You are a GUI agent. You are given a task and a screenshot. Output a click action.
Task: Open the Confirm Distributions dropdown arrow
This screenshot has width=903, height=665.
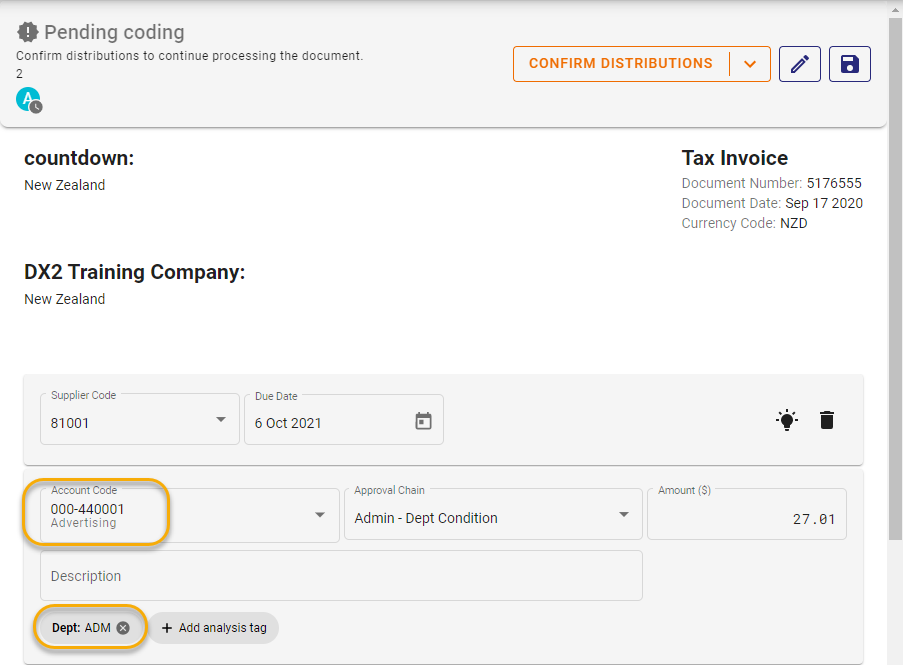(750, 63)
